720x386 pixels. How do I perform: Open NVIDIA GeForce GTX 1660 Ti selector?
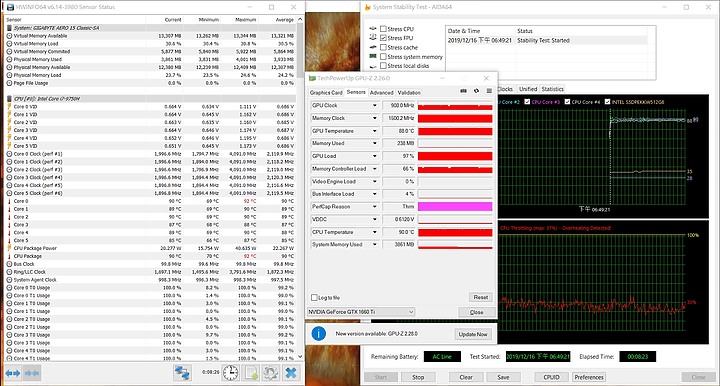click(x=361, y=312)
